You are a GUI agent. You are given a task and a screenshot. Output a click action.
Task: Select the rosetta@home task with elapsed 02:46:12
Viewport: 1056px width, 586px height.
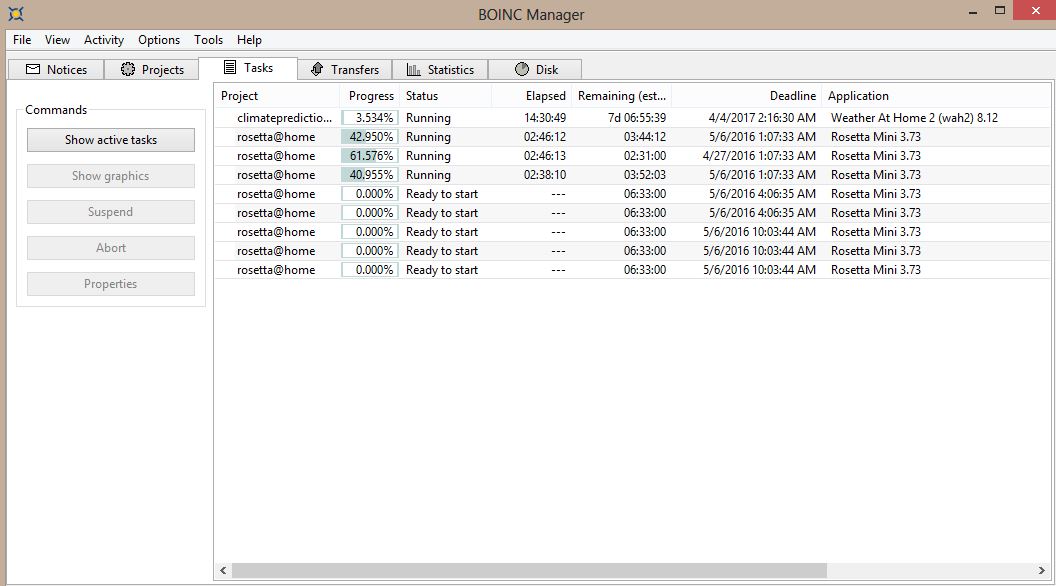point(632,137)
